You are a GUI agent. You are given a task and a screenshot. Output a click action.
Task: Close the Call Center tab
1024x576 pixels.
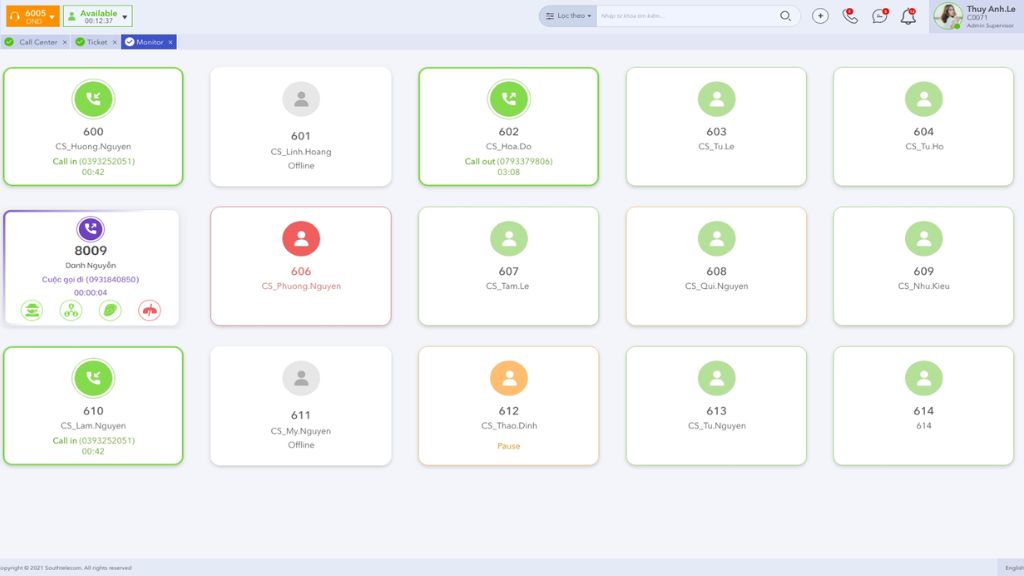(65, 42)
